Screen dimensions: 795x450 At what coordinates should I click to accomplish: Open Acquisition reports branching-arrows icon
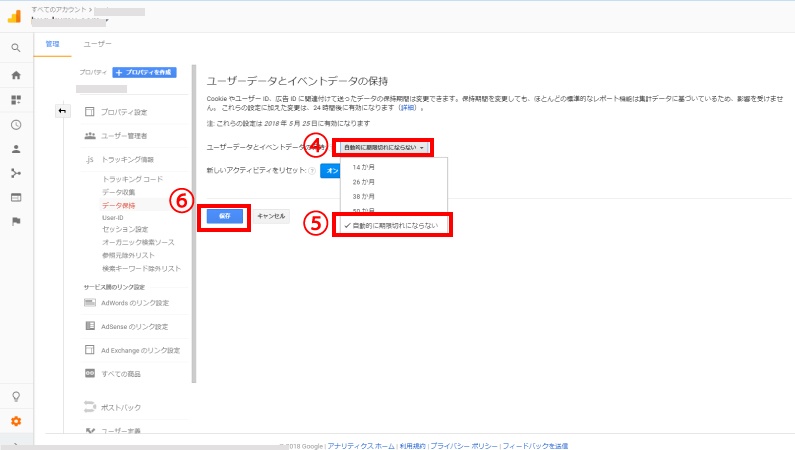tap(15, 173)
